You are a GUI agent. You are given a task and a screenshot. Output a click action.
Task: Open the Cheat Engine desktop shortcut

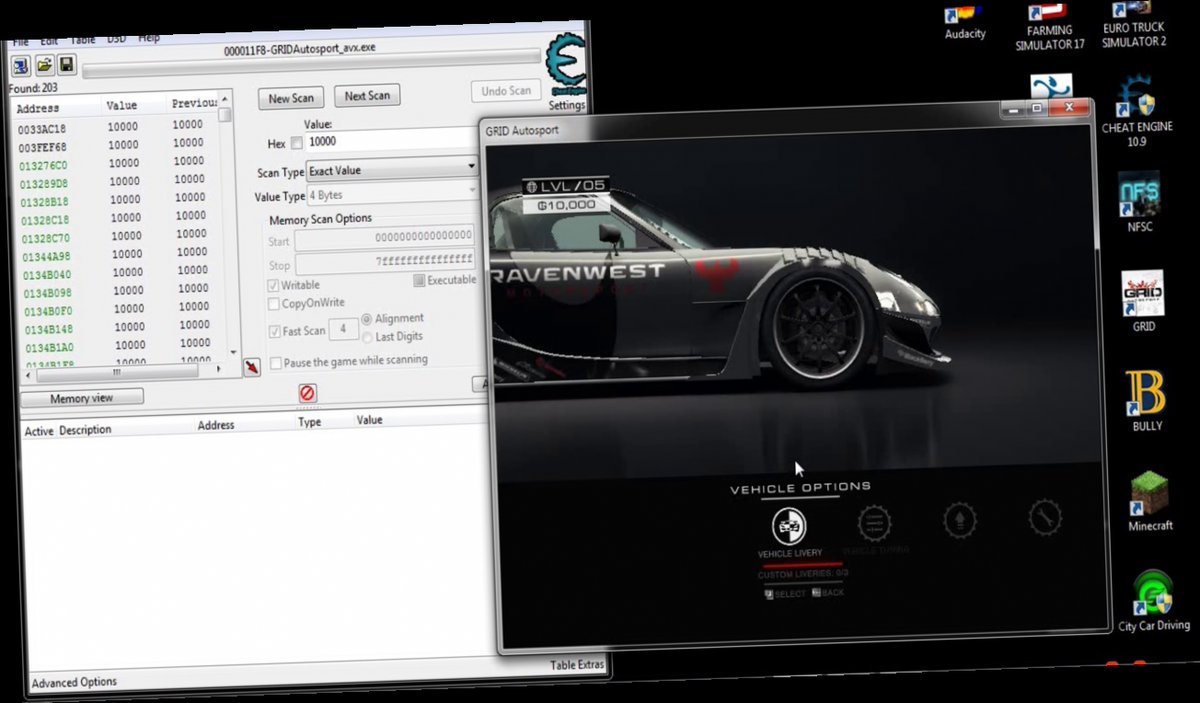[x=1137, y=112]
